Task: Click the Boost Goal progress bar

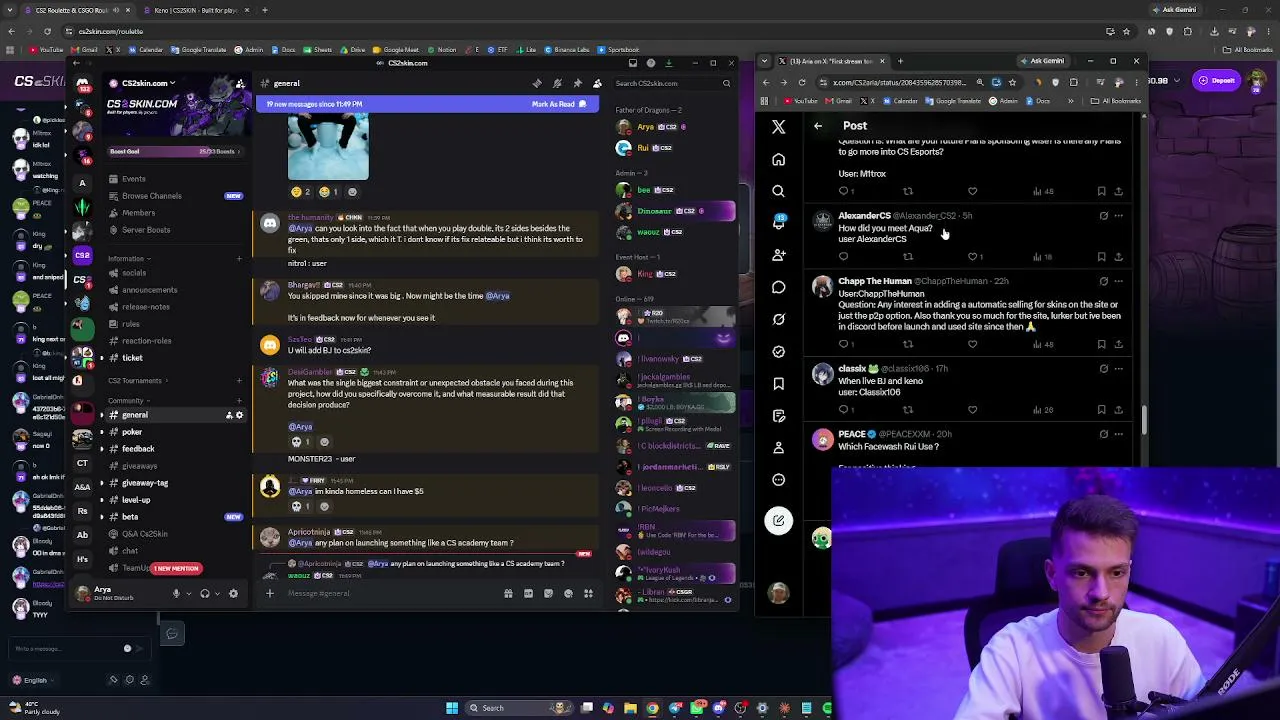Action: click(175, 152)
